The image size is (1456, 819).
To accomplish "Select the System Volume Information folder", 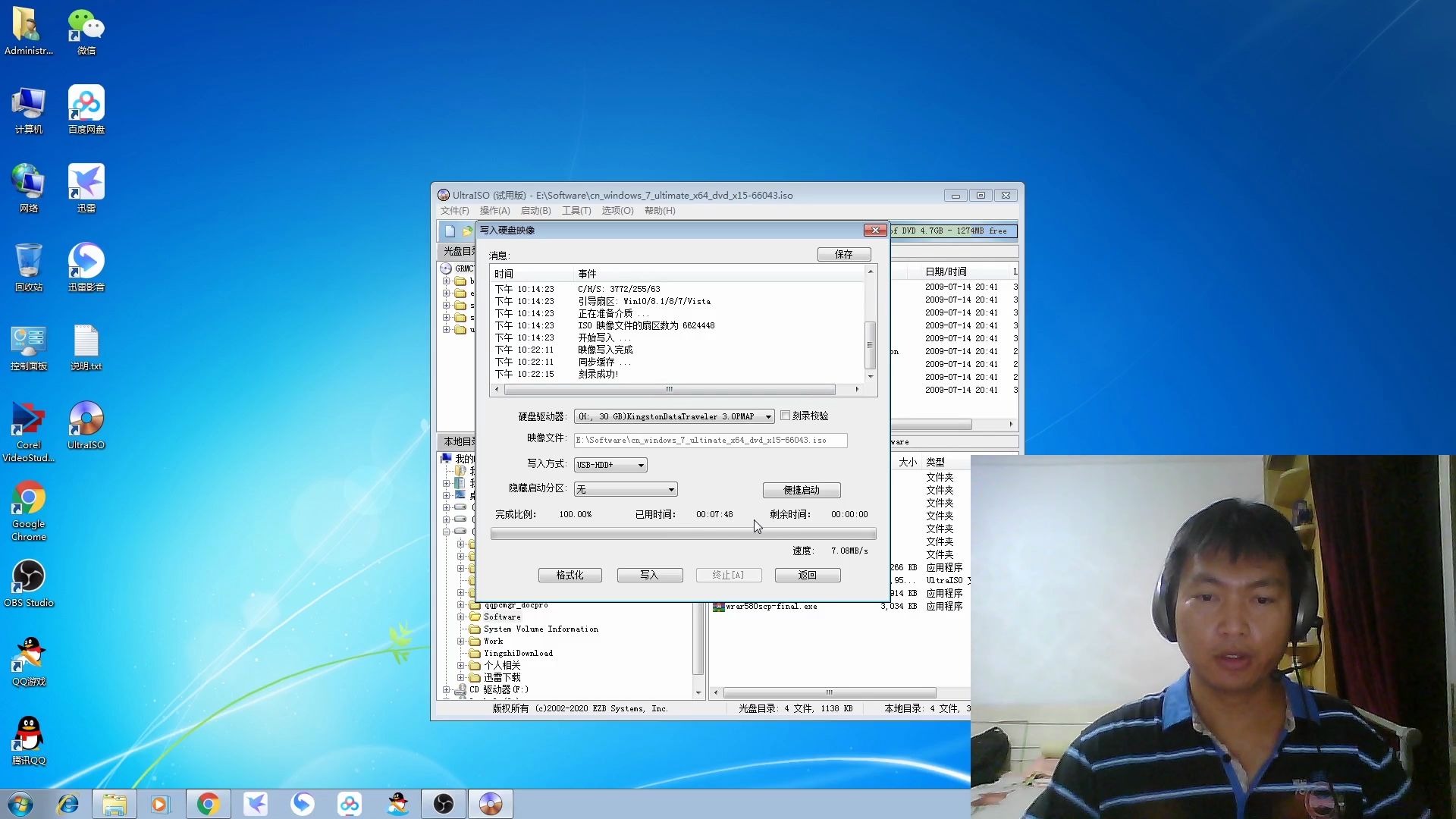I will click(x=541, y=629).
